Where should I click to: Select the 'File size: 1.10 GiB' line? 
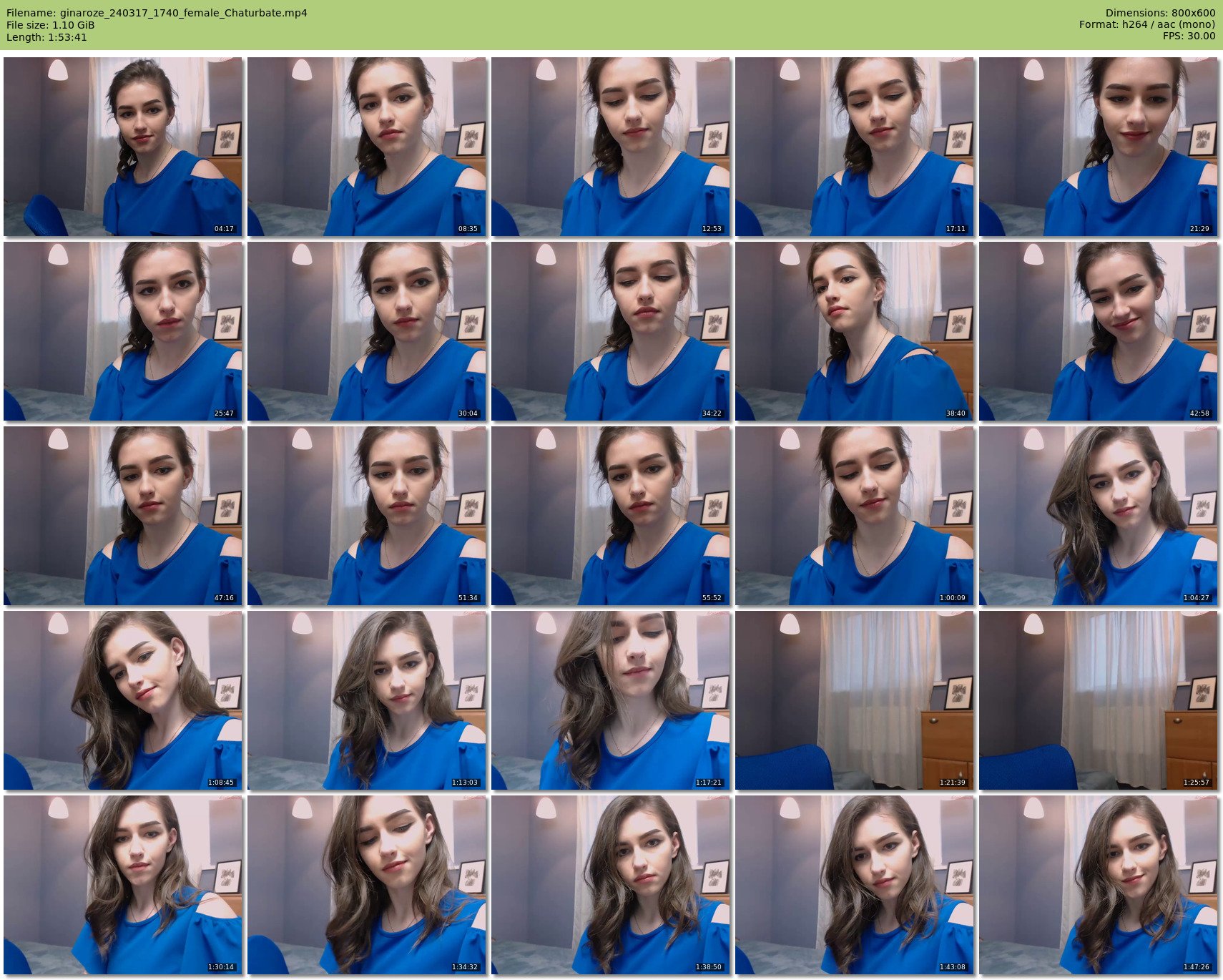51,25
